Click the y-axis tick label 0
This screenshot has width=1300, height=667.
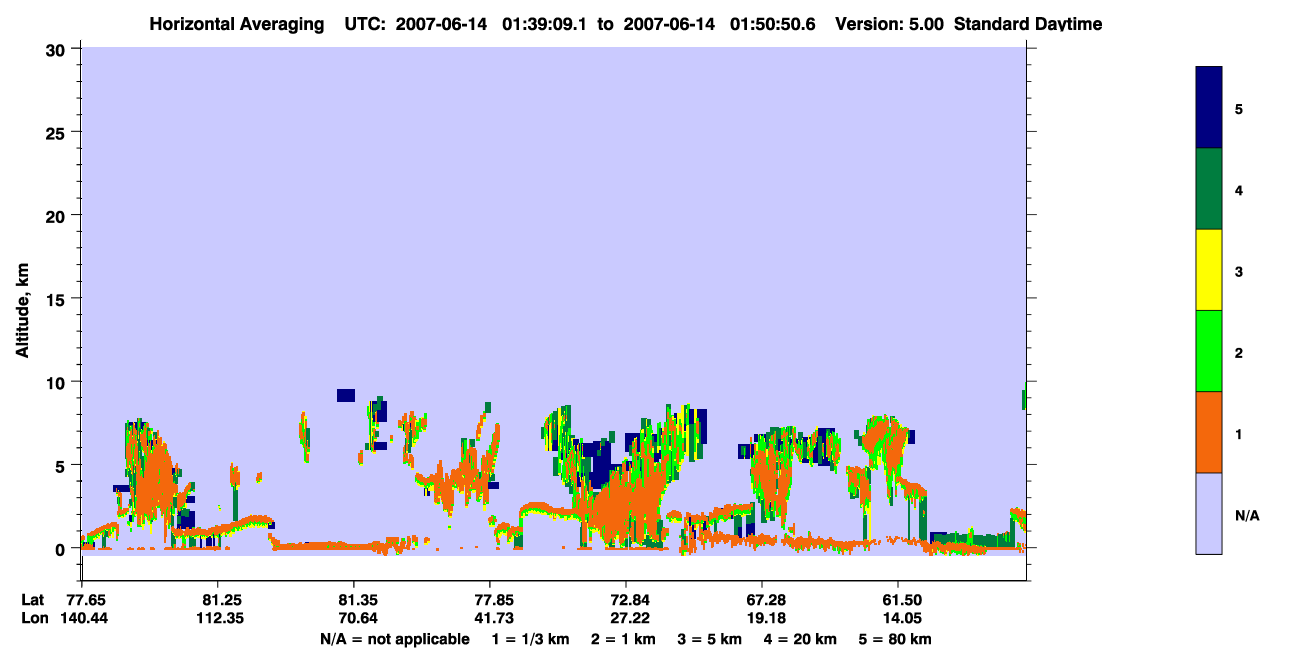tap(62, 549)
